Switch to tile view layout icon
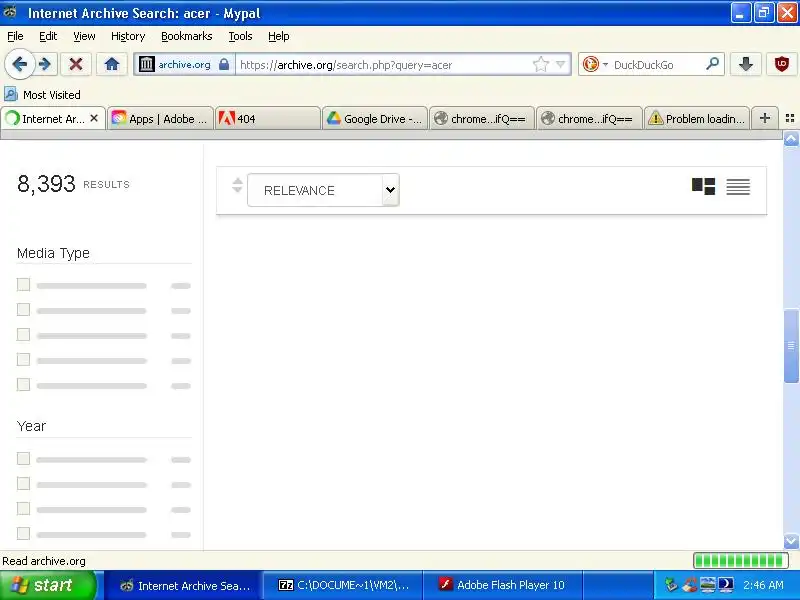 [x=703, y=186]
